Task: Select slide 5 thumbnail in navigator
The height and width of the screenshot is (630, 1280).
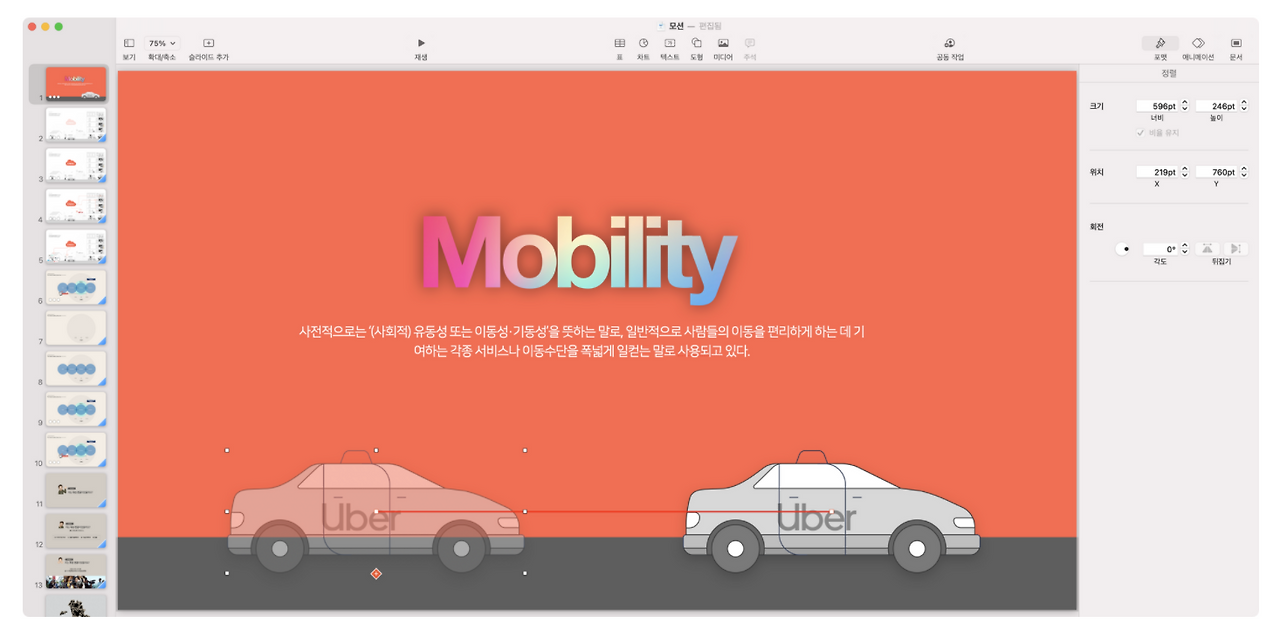Action: point(76,246)
